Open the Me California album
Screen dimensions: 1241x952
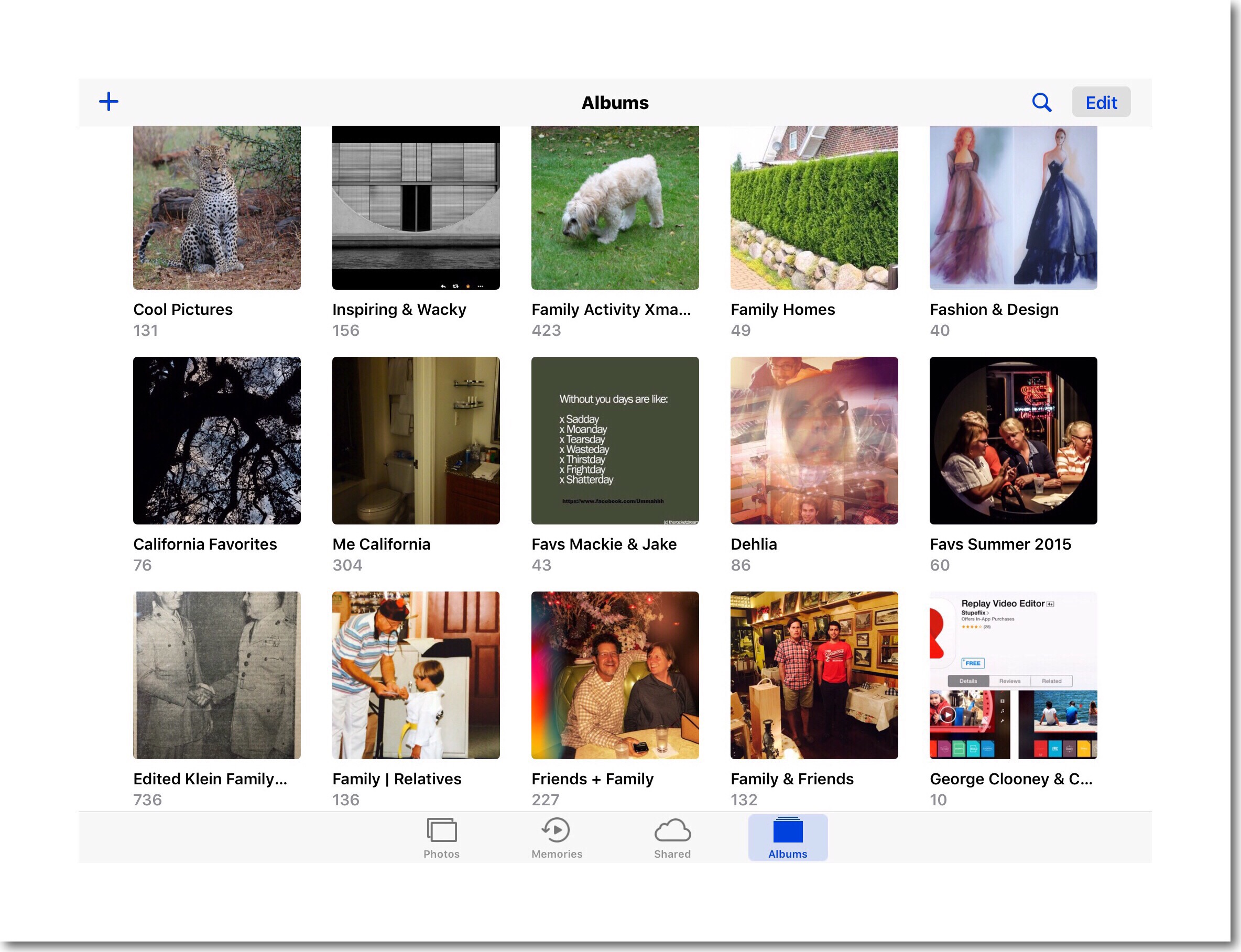(416, 440)
